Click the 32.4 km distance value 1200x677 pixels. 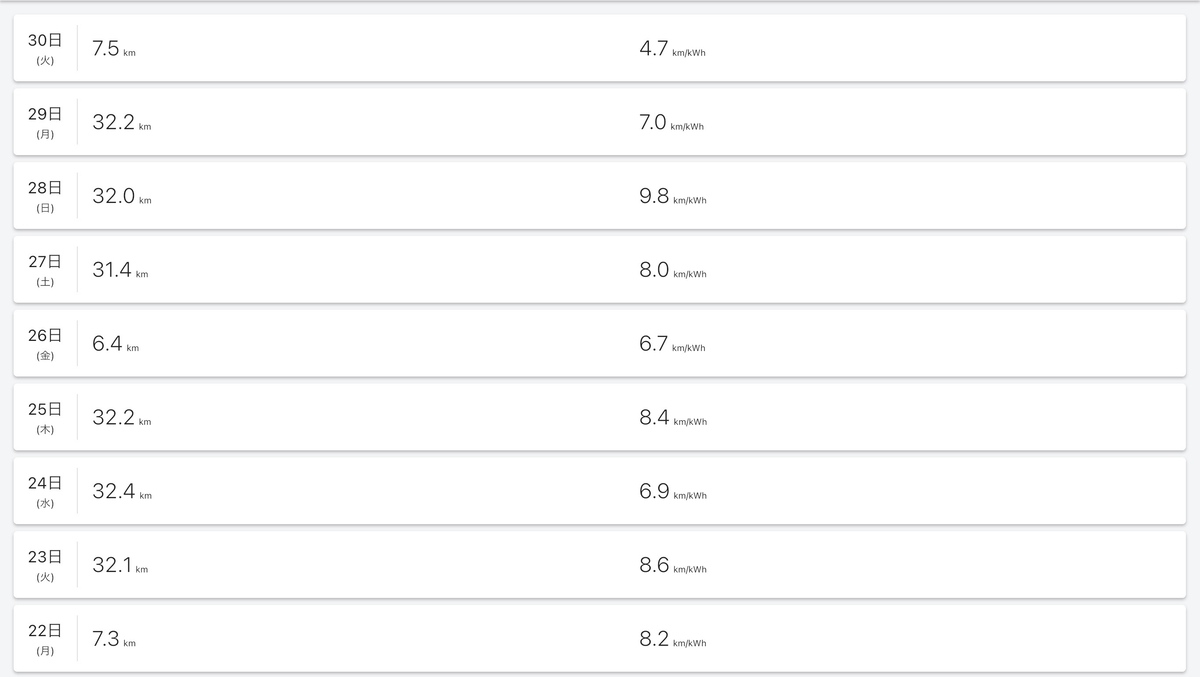[122, 492]
